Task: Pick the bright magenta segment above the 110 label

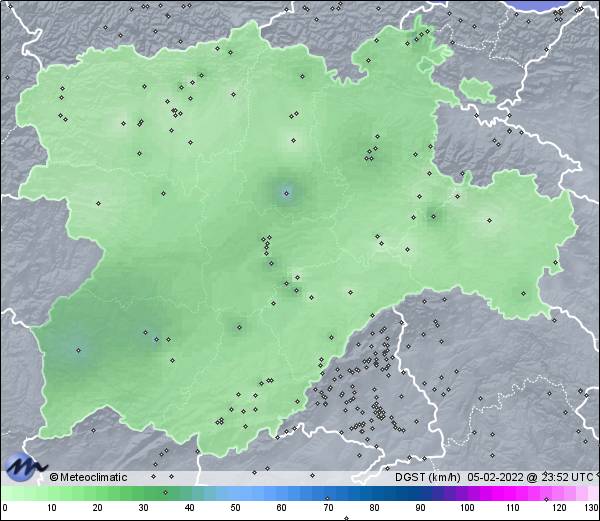Action: 512,493
